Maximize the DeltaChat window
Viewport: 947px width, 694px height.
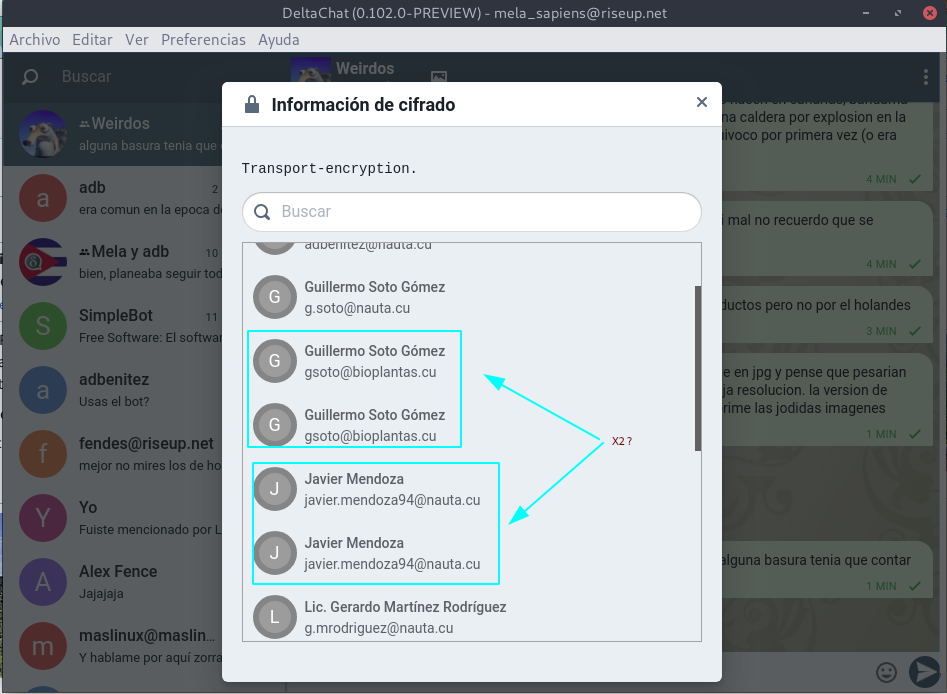tap(897, 13)
